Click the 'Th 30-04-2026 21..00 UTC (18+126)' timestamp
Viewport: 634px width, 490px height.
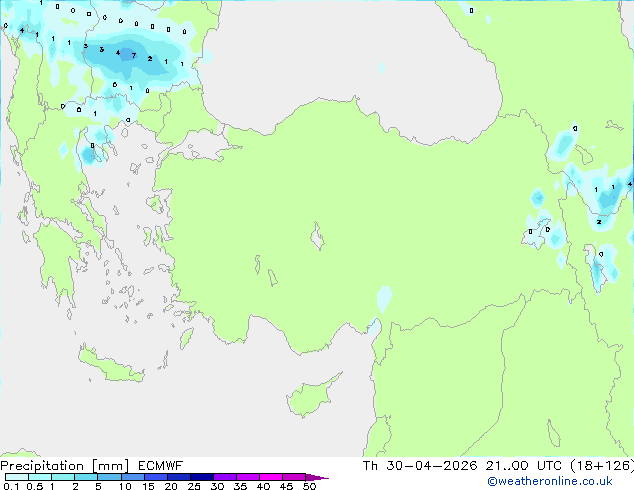pyautogui.click(x=498, y=466)
